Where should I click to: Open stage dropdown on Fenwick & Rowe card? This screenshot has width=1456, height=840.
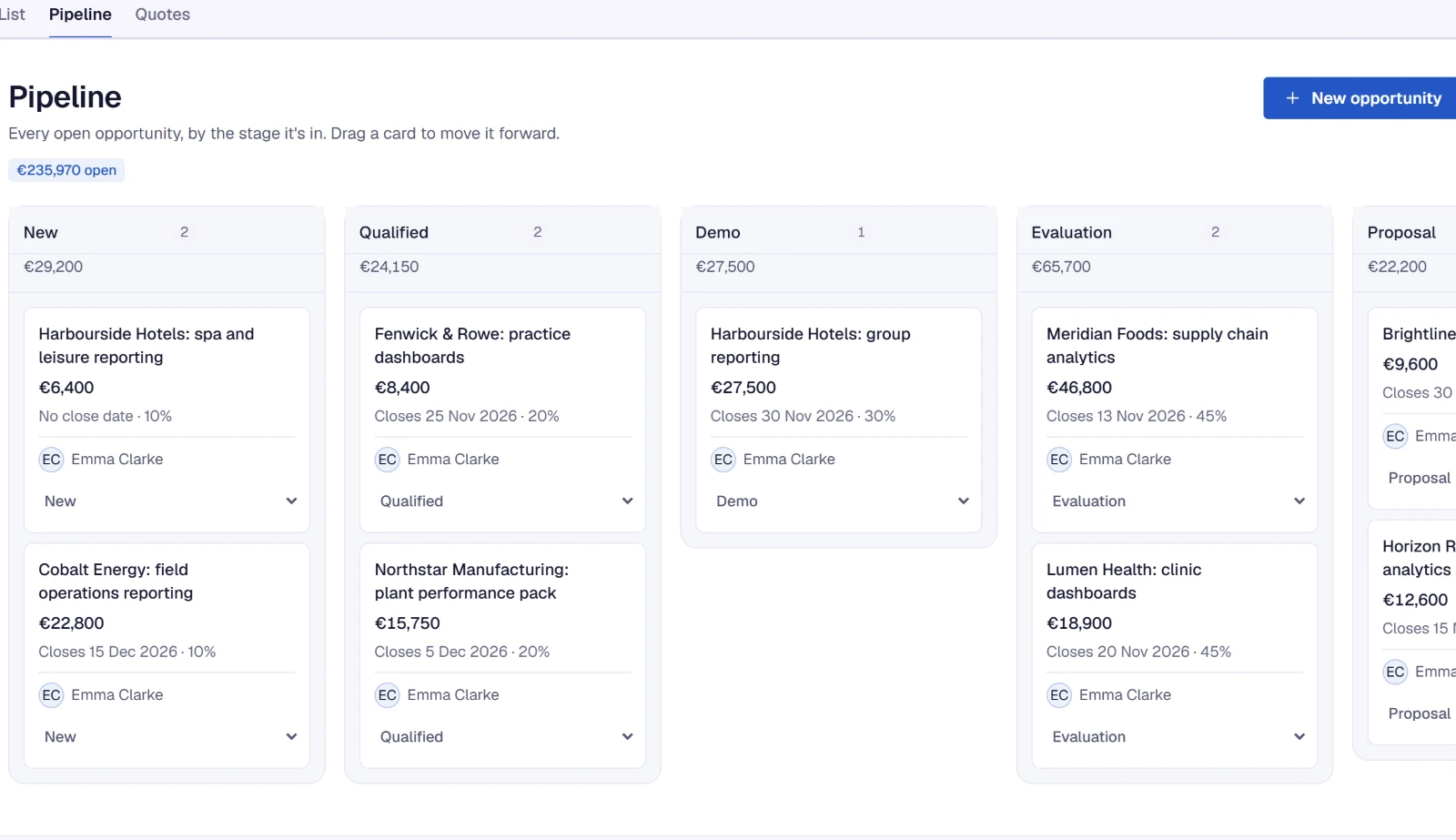click(x=503, y=501)
